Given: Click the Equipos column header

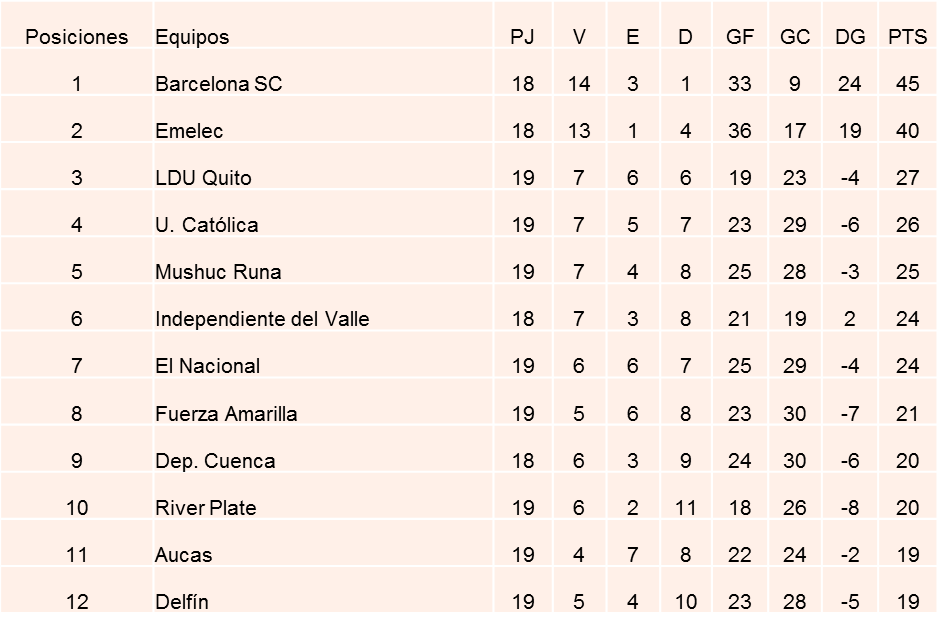Looking at the screenshot, I should pyautogui.click(x=192, y=37).
